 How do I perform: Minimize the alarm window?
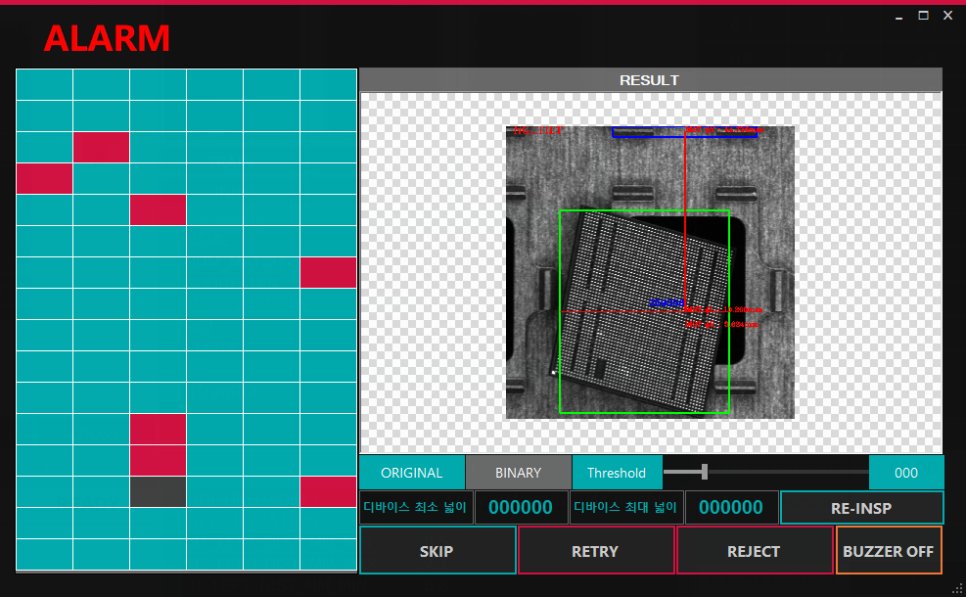point(899,16)
